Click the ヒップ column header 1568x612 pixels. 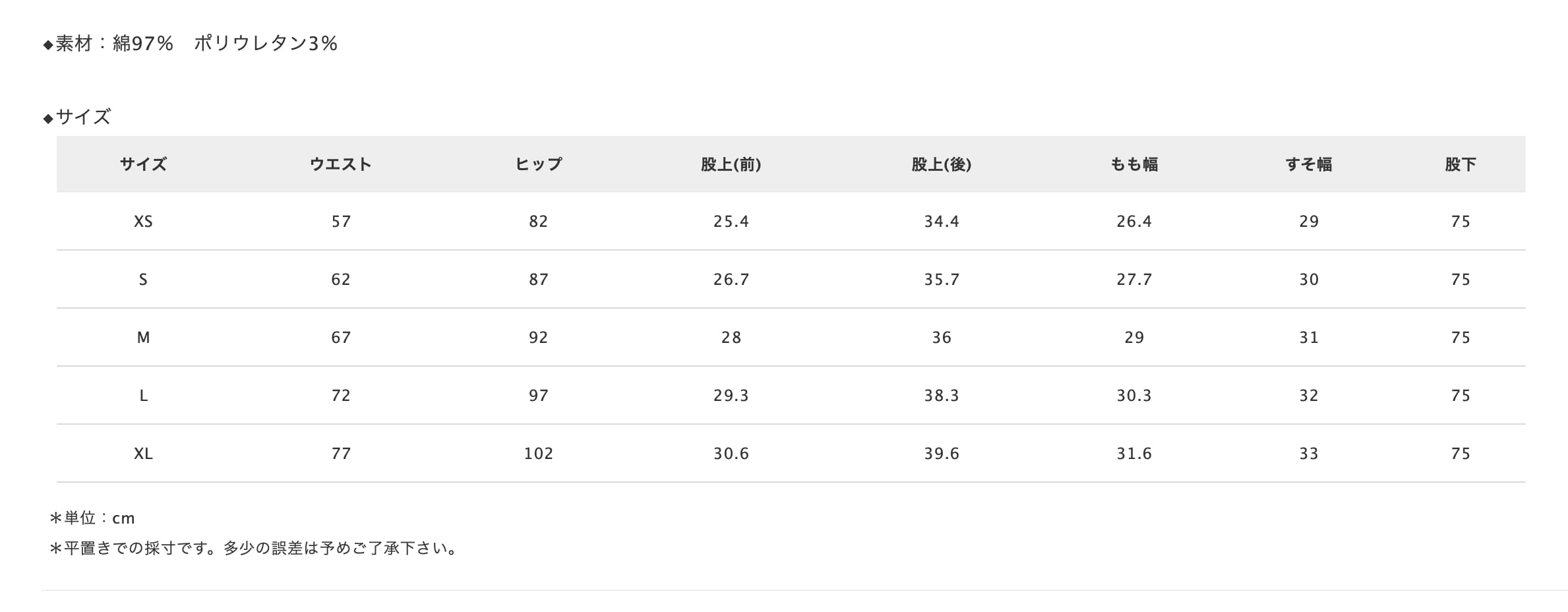[x=538, y=164]
